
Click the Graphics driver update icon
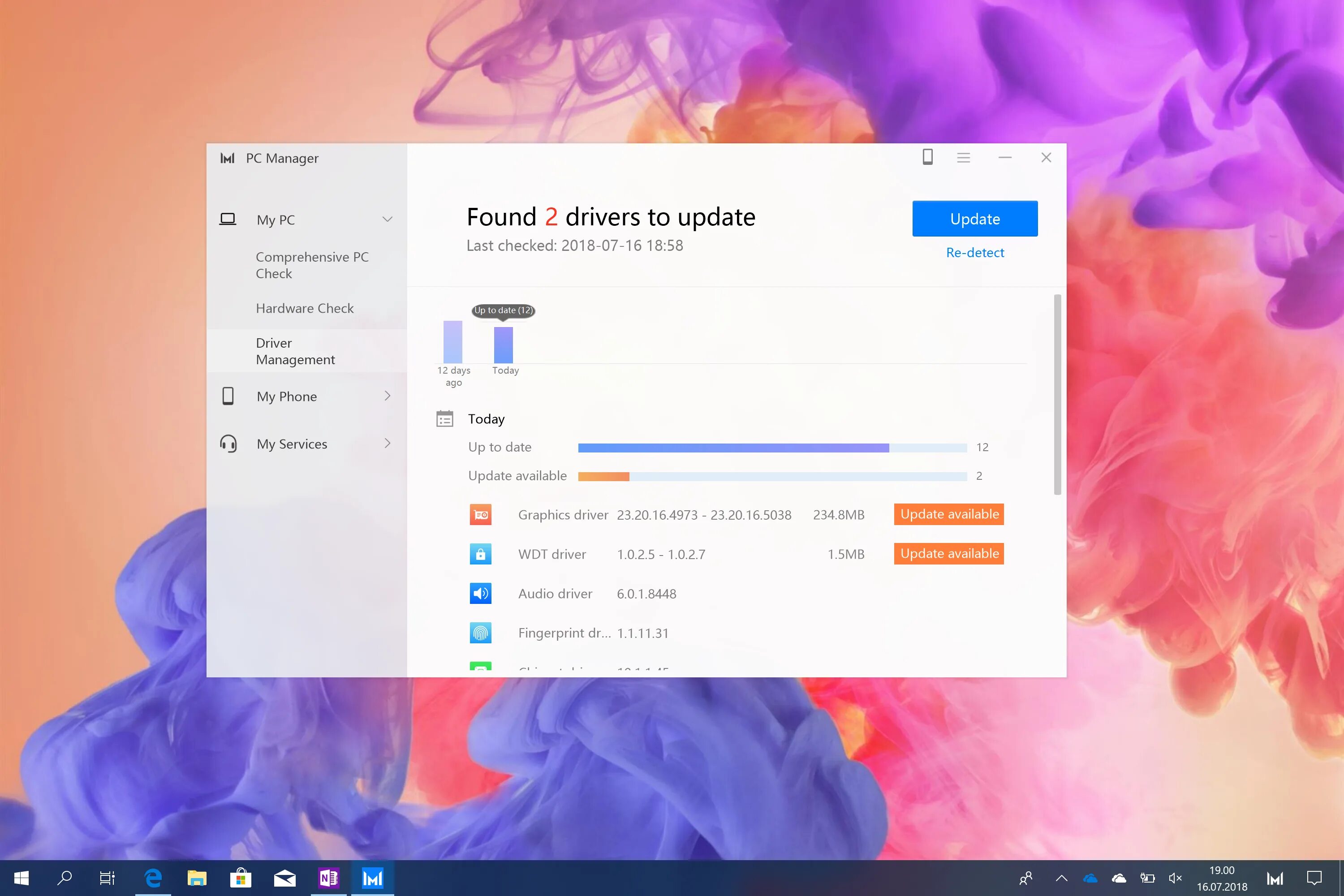tap(480, 514)
